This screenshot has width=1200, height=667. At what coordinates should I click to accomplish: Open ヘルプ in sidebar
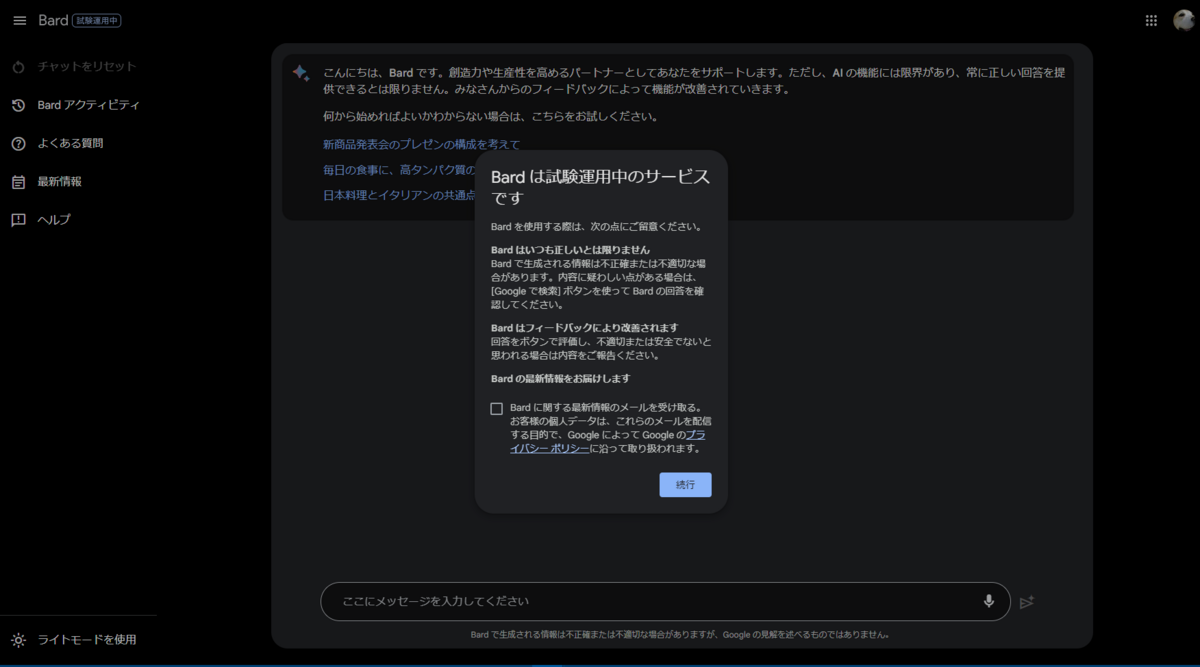(54, 220)
